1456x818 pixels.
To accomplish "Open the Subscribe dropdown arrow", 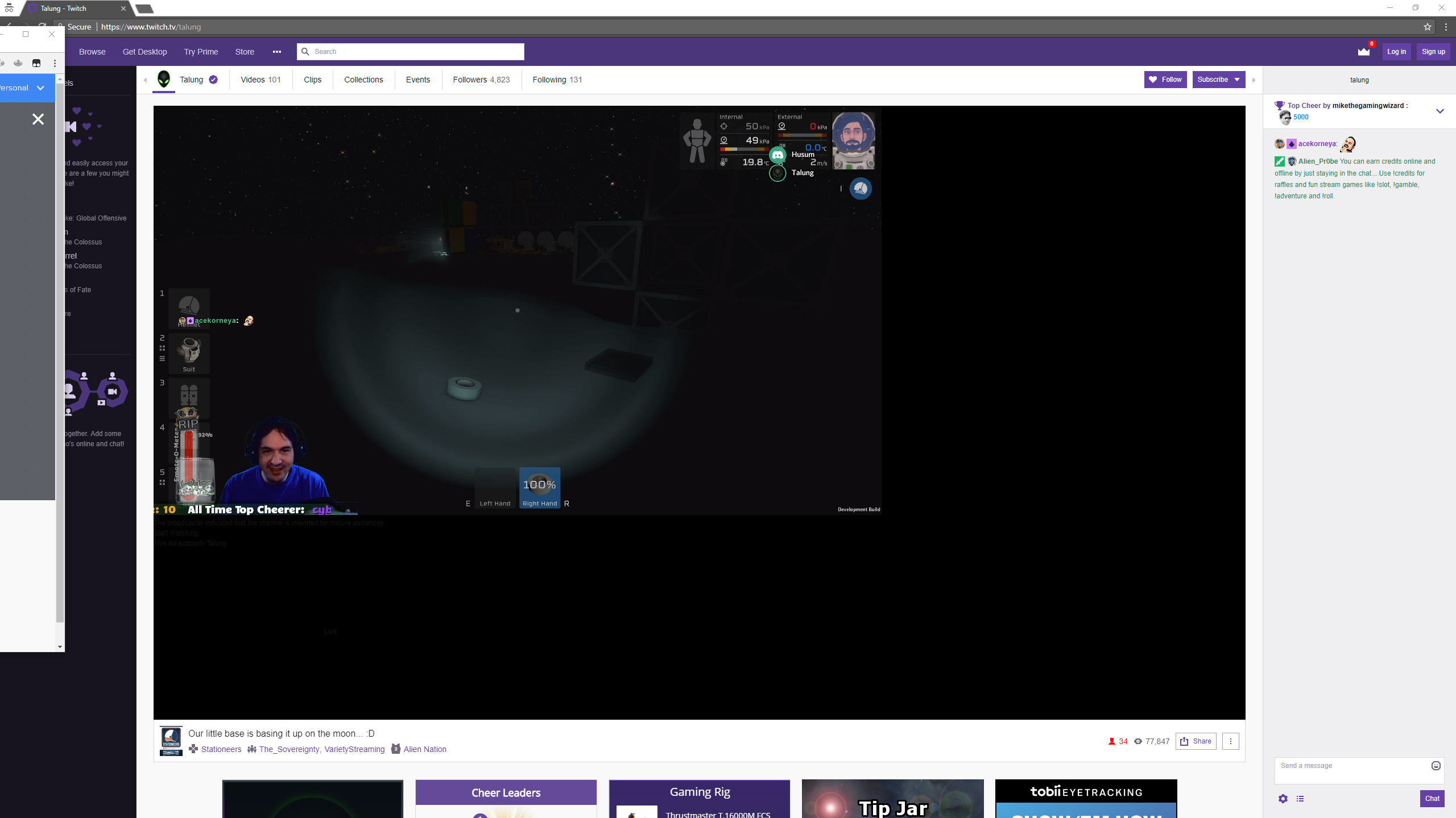I will [x=1237, y=80].
